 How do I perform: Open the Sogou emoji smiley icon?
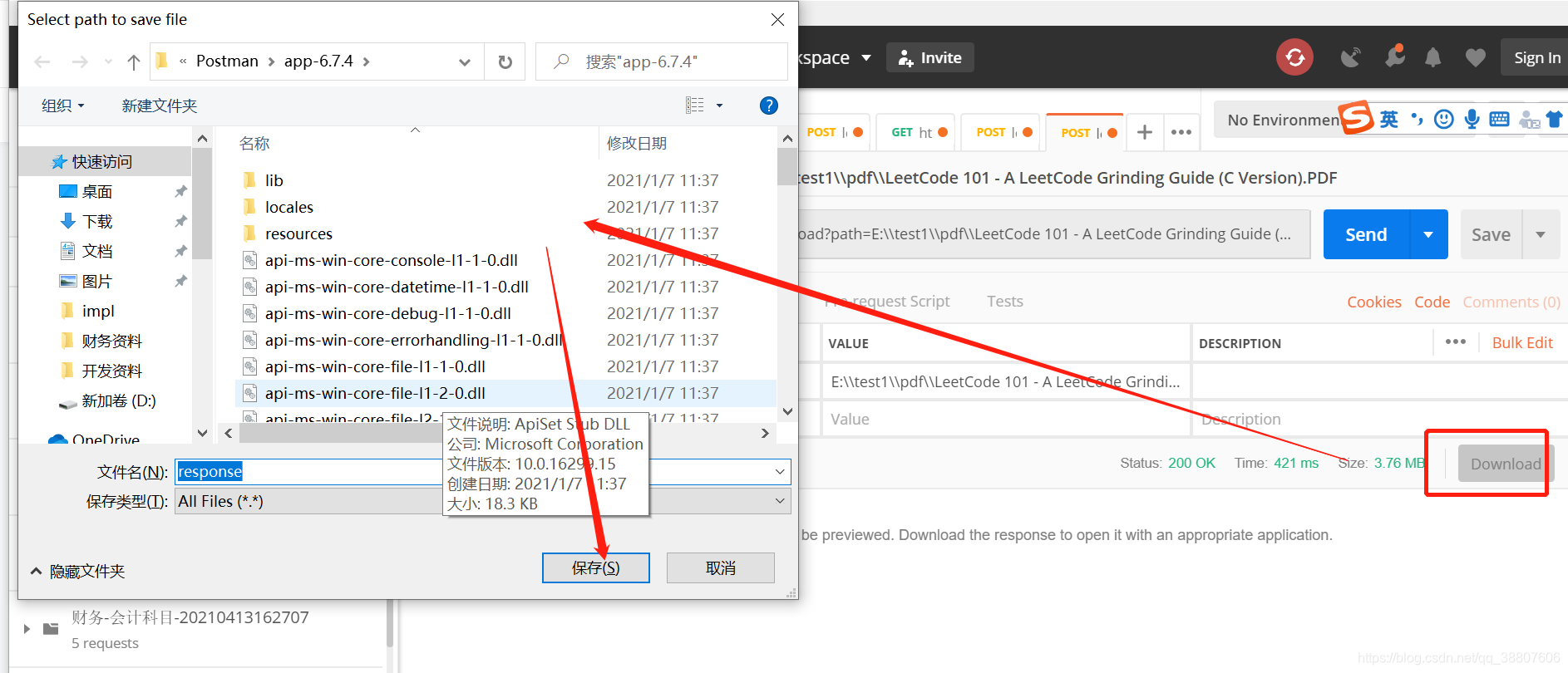1444,119
